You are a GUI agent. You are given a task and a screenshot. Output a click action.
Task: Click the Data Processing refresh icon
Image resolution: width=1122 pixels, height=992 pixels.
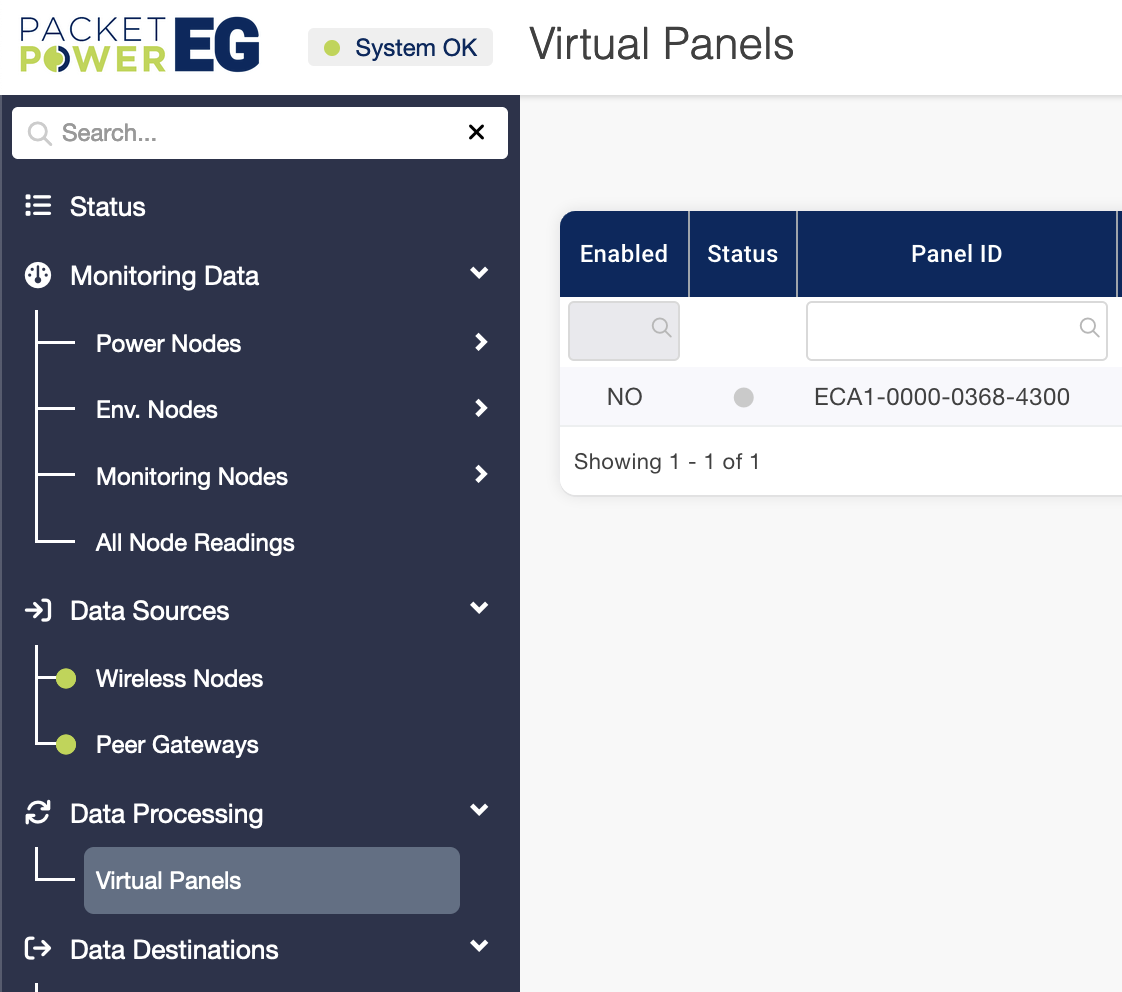[38, 813]
